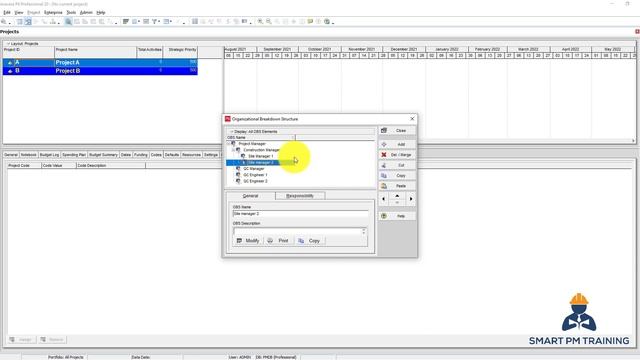Image resolution: width=640 pixels, height=360 pixels.
Task: Click the Zoom Out toolbar icon
Action: [x=269, y=21]
